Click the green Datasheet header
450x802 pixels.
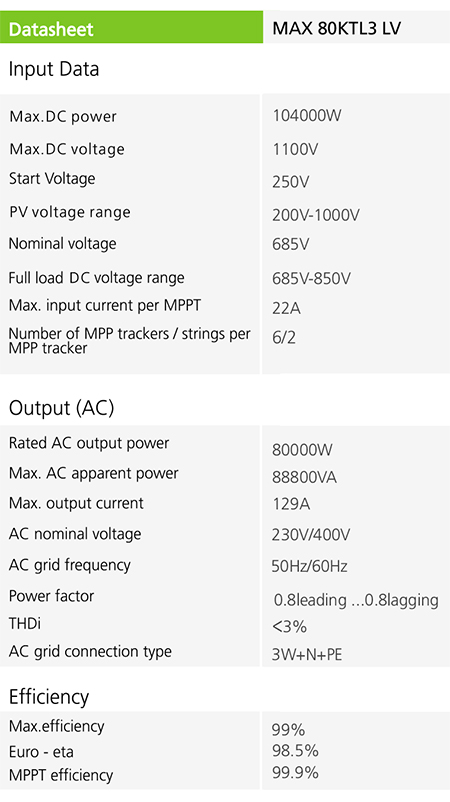(x=131, y=28)
